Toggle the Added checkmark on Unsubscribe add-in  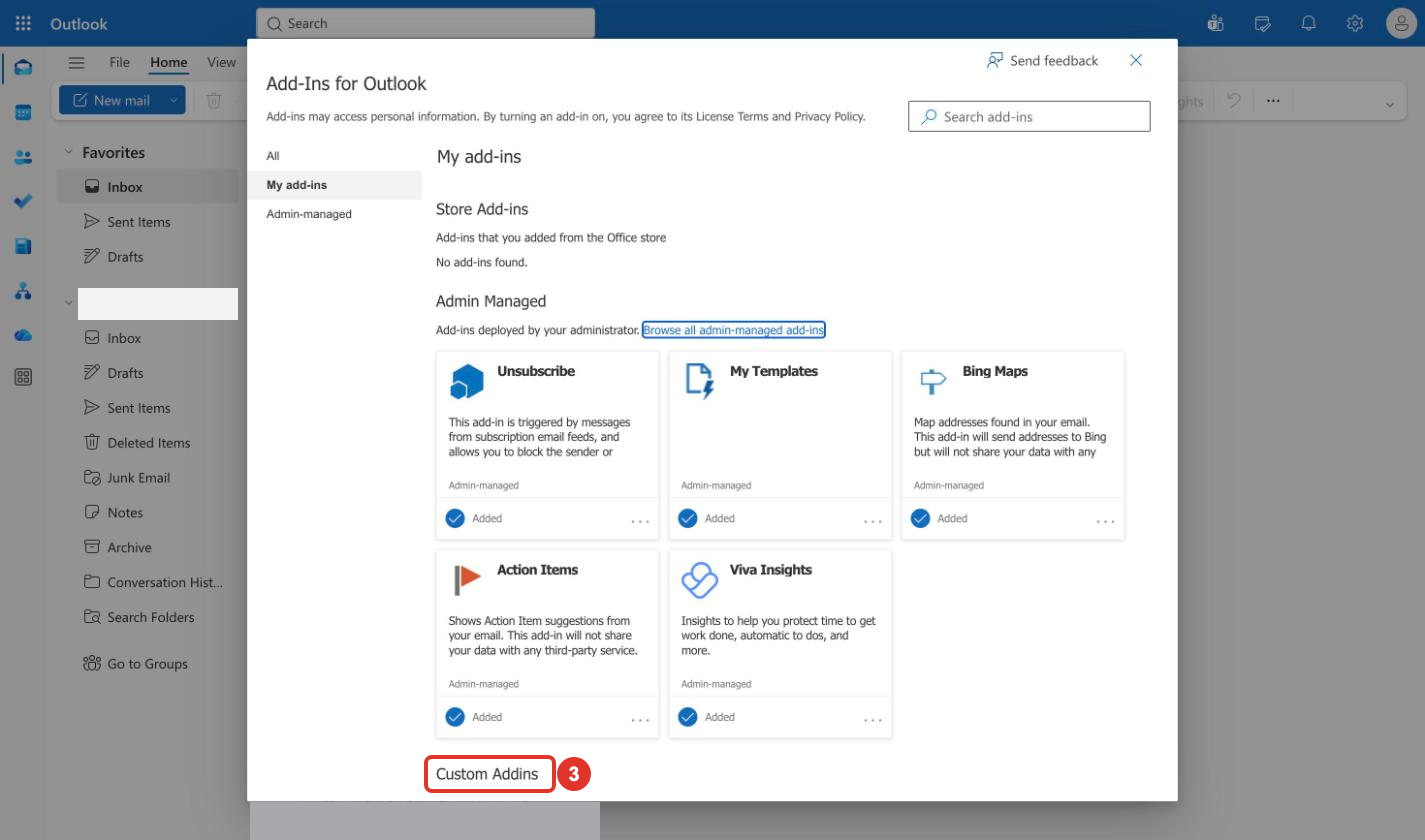(x=455, y=518)
